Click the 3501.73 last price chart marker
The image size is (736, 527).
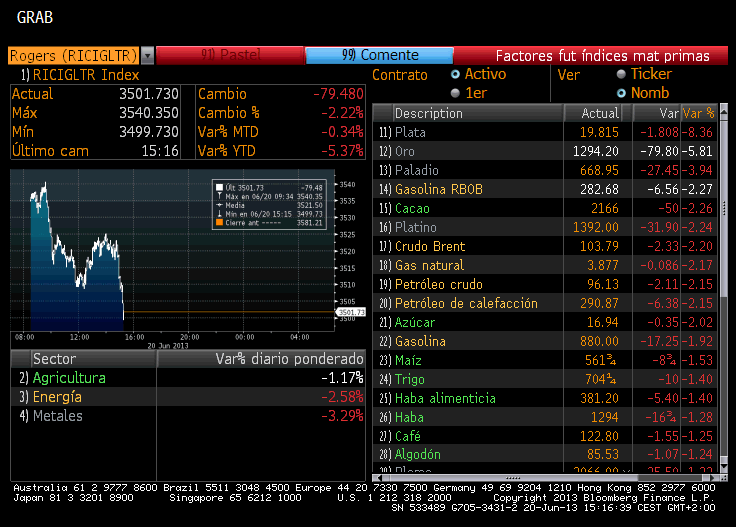pyautogui.click(x=351, y=312)
